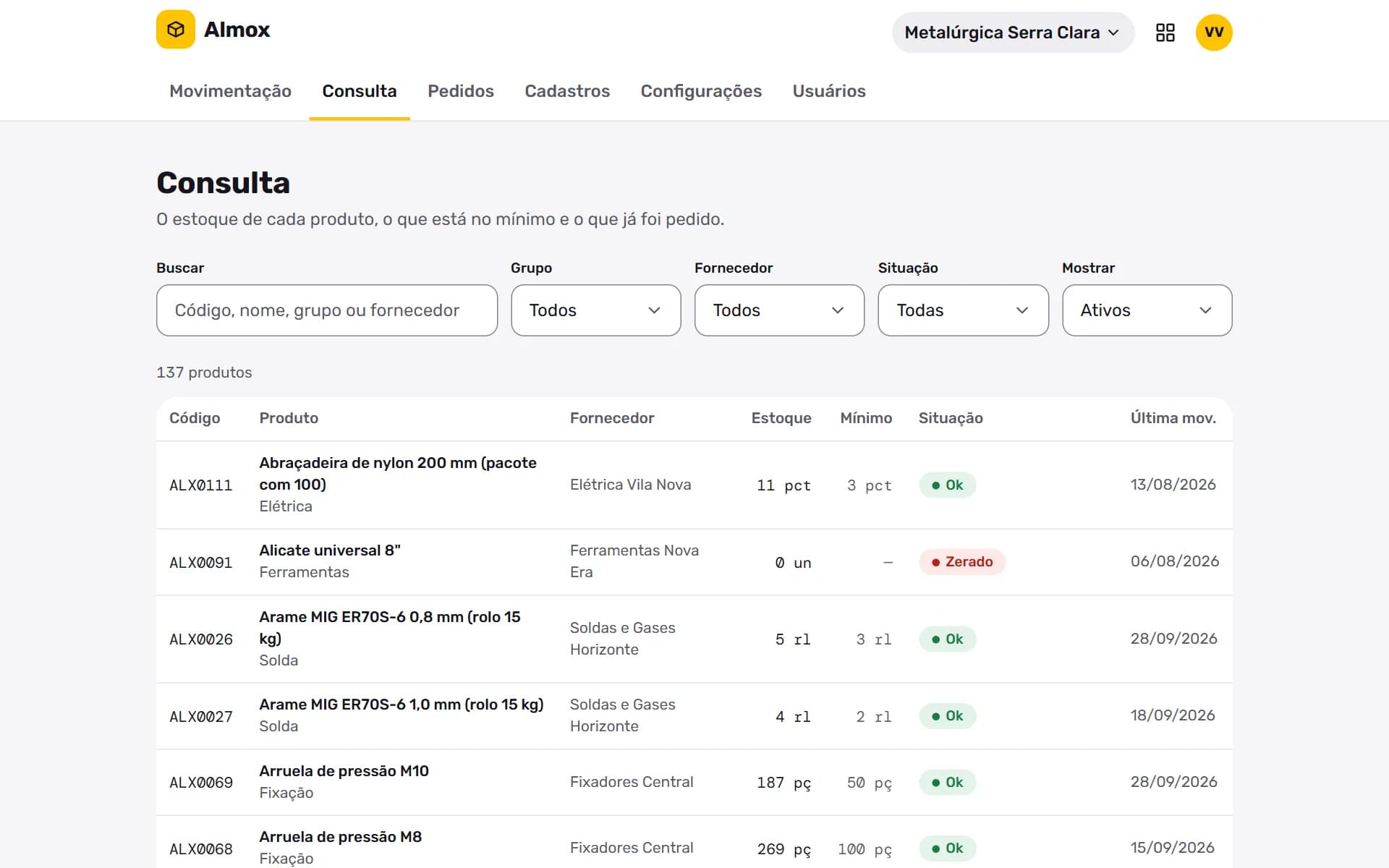
Task: Click code ALX0069
Action: [200, 783]
